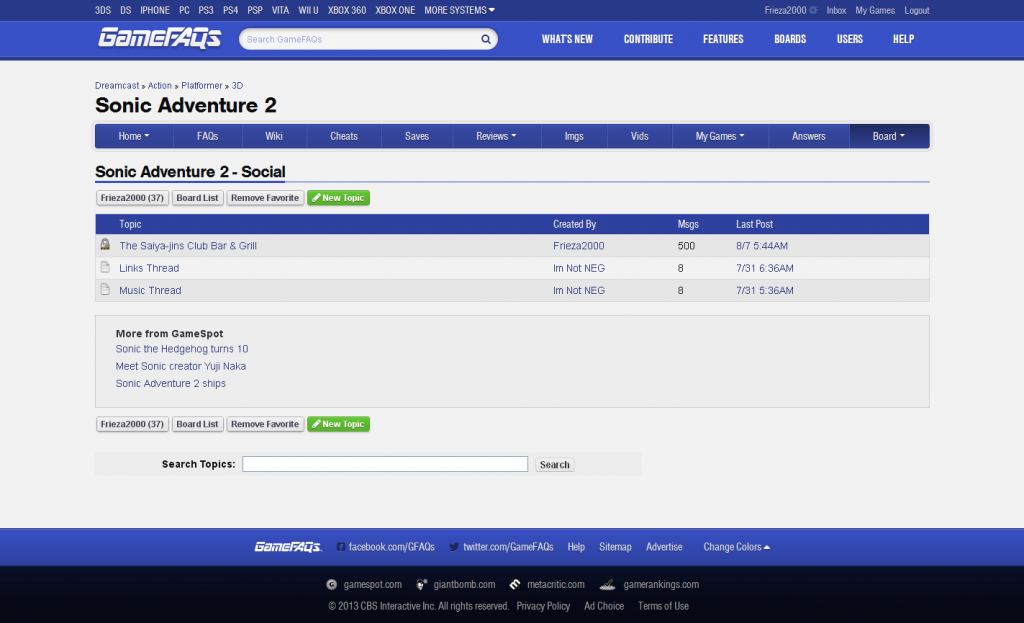Click the GameFAQs logo in the footer
The width and height of the screenshot is (1024, 623).
(x=288, y=547)
